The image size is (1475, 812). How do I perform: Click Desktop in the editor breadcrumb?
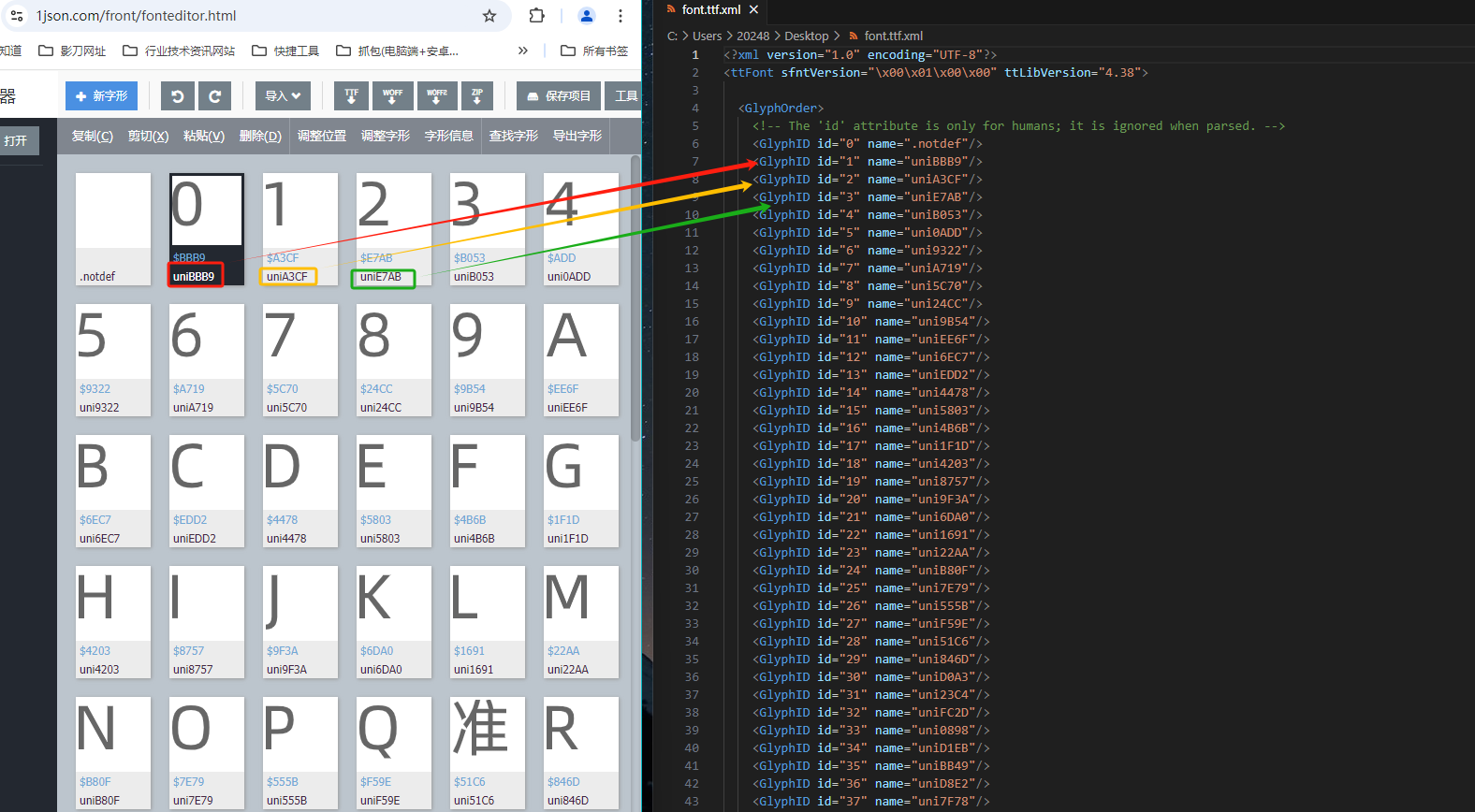[x=807, y=36]
